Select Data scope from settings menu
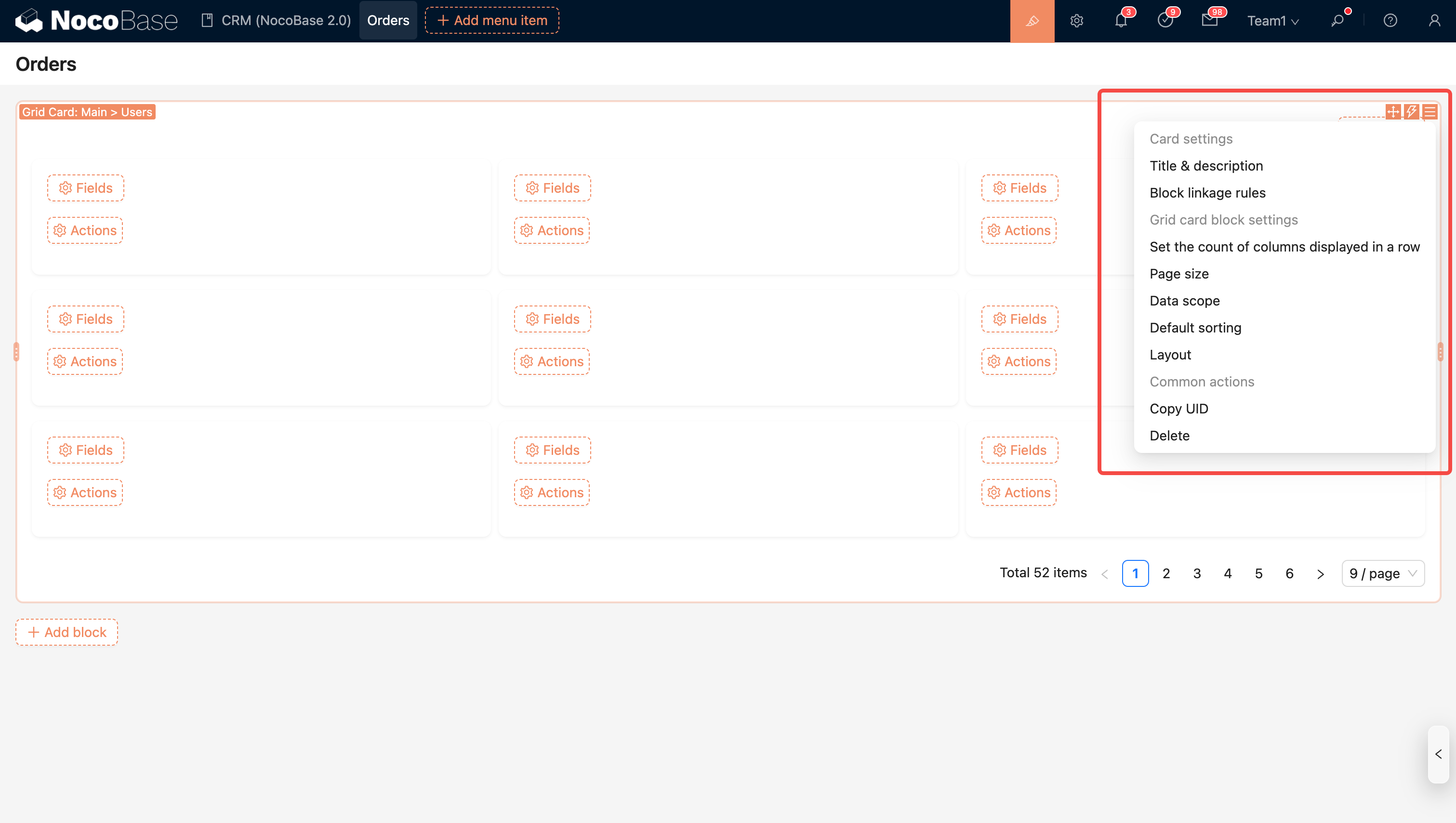 click(1184, 301)
